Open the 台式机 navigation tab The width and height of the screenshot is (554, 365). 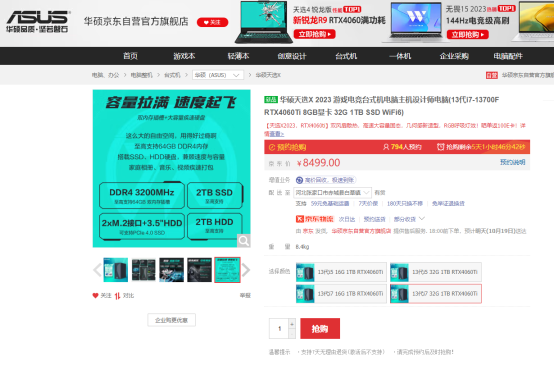coord(346,56)
